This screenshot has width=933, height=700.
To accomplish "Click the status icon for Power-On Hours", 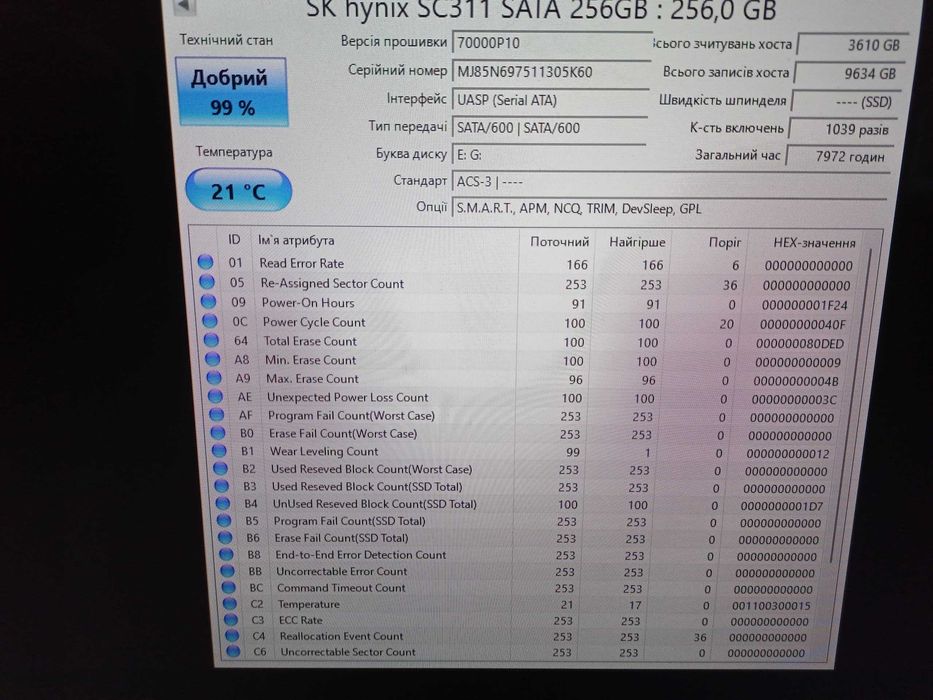I will (x=208, y=301).
